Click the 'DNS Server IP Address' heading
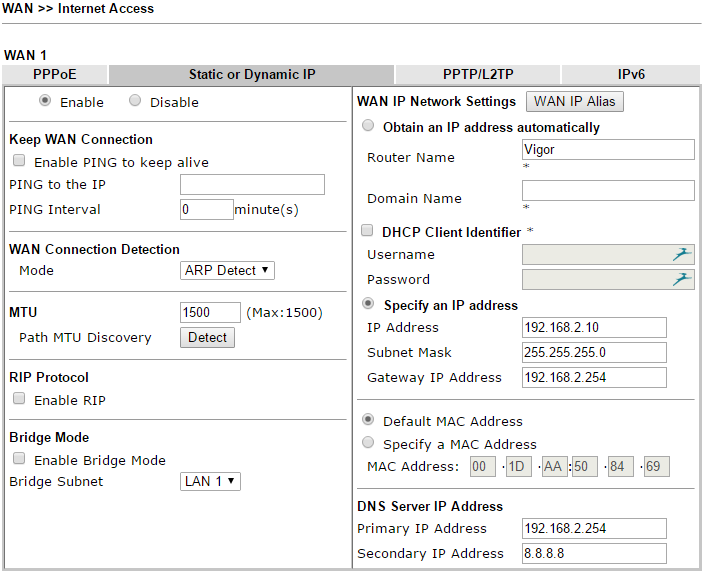Viewport: 706px width, 580px height. [x=430, y=506]
